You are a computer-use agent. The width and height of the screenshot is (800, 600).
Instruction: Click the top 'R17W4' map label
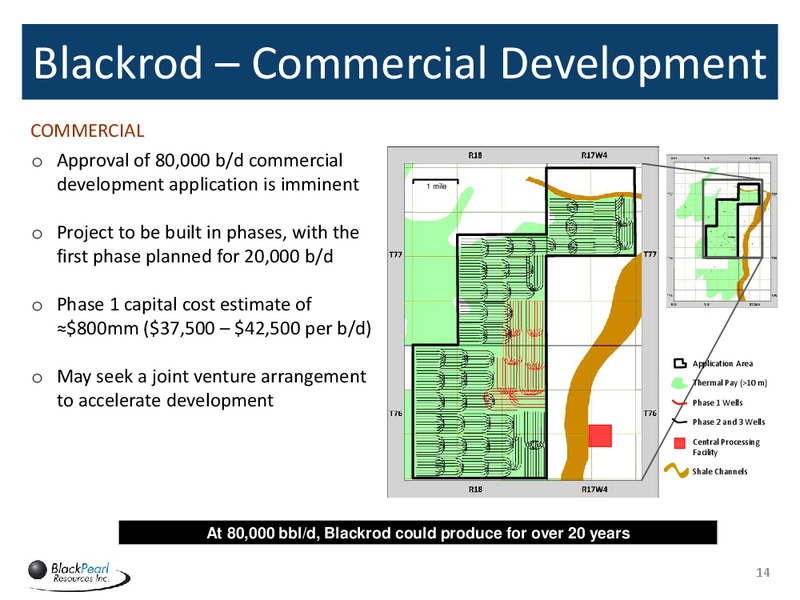click(594, 155)
